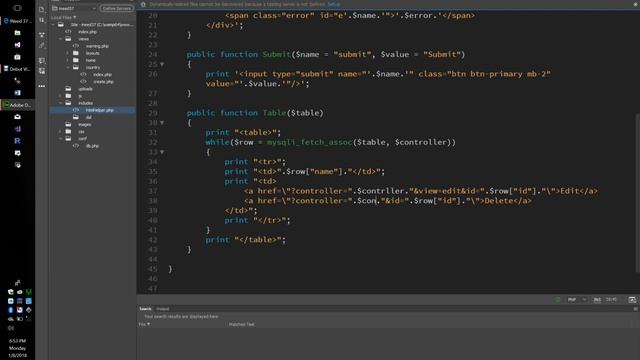Expand the layouts folder
640x360 pixels.
click(68, 53)
